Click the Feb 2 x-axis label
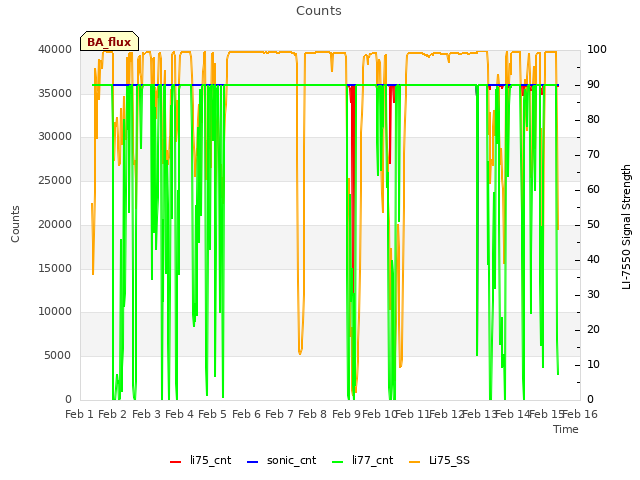This screenshot has width=640, height=480. pos(113,414)
